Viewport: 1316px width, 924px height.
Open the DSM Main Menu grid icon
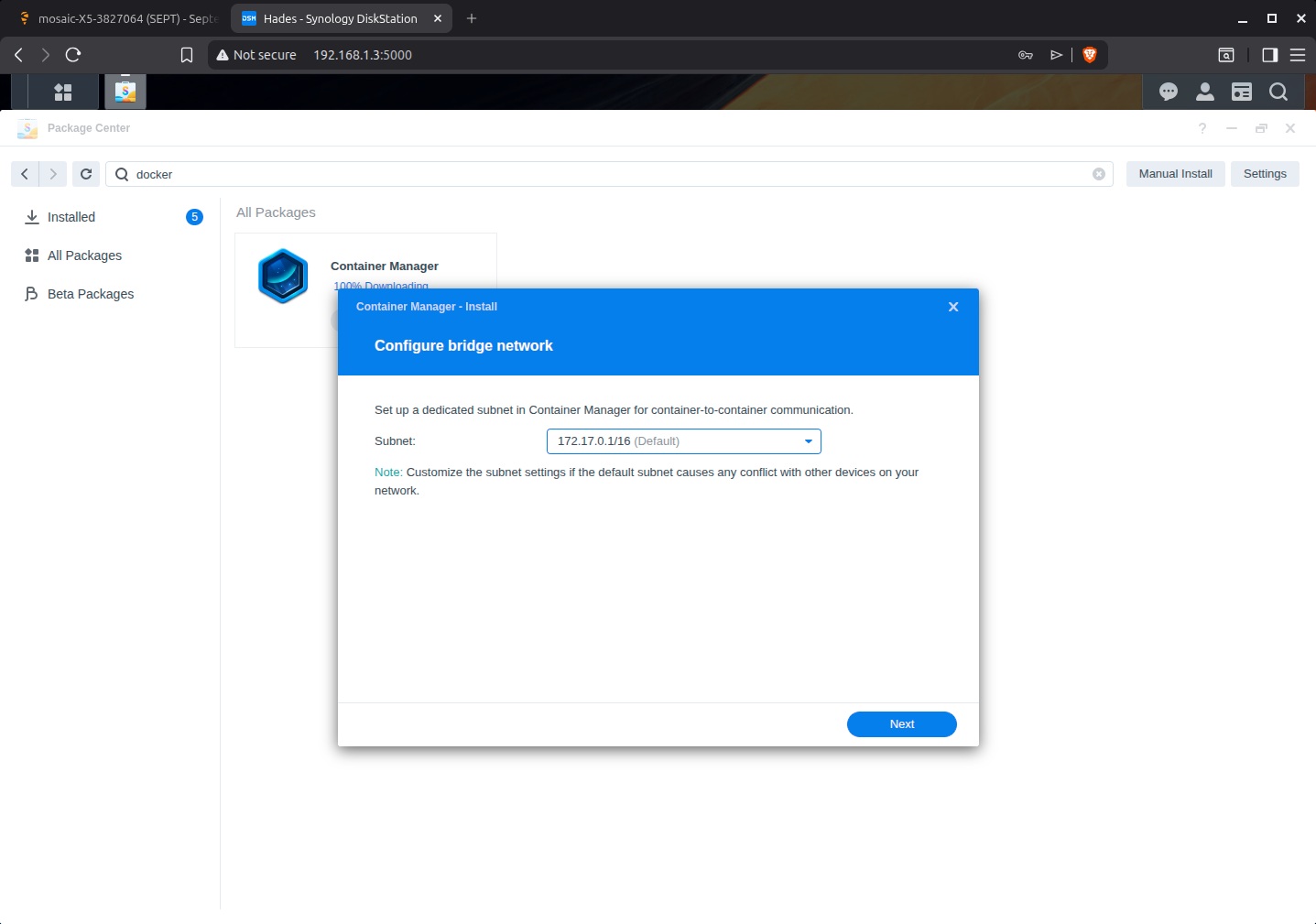click(63, 92)
